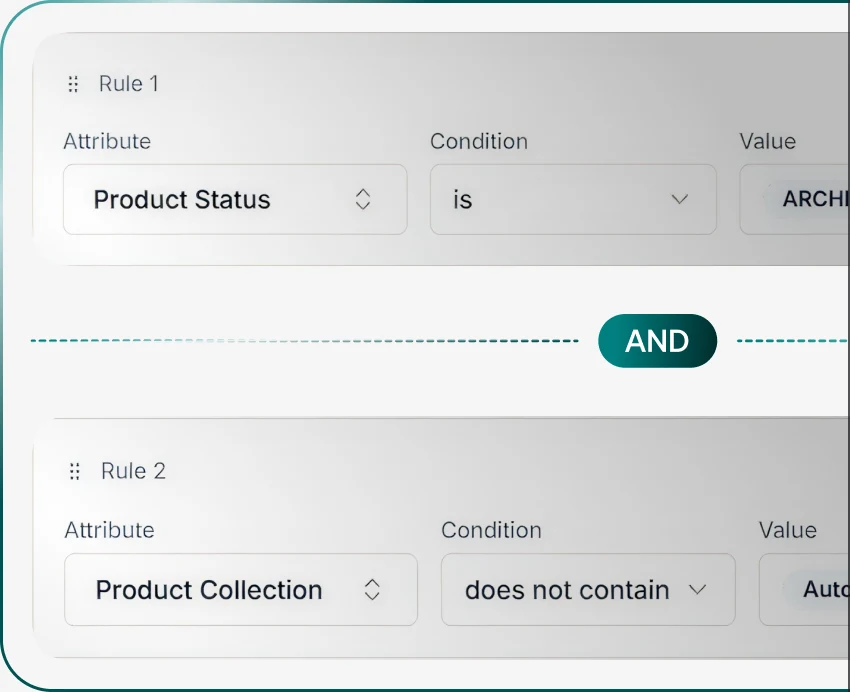Click the Attribute label in Rule 2
Image resolution: width=850 pixels, height=692 pixels.
(x=110, y=530)
